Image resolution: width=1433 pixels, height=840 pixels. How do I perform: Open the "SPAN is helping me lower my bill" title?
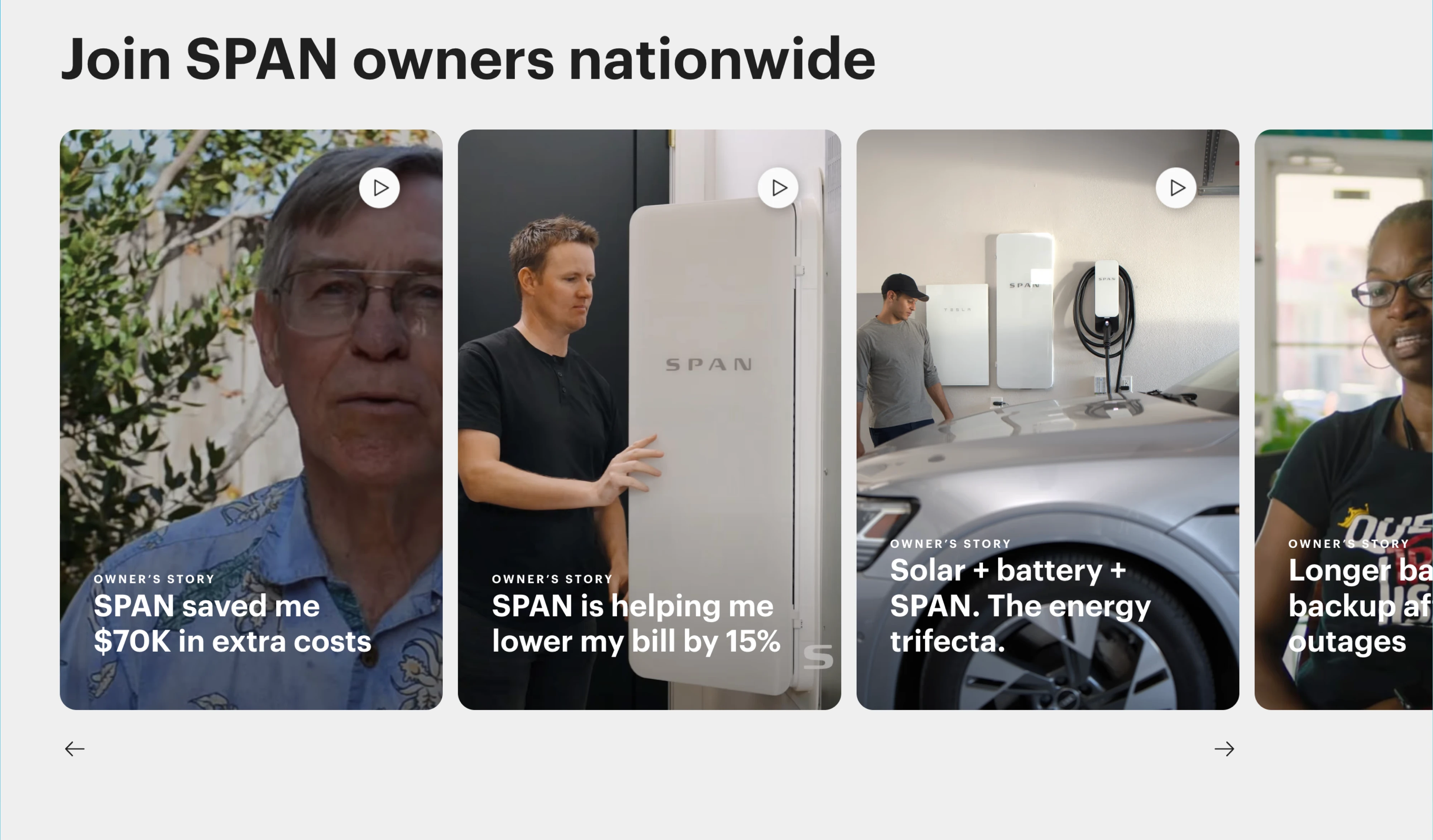click(636, 623)
